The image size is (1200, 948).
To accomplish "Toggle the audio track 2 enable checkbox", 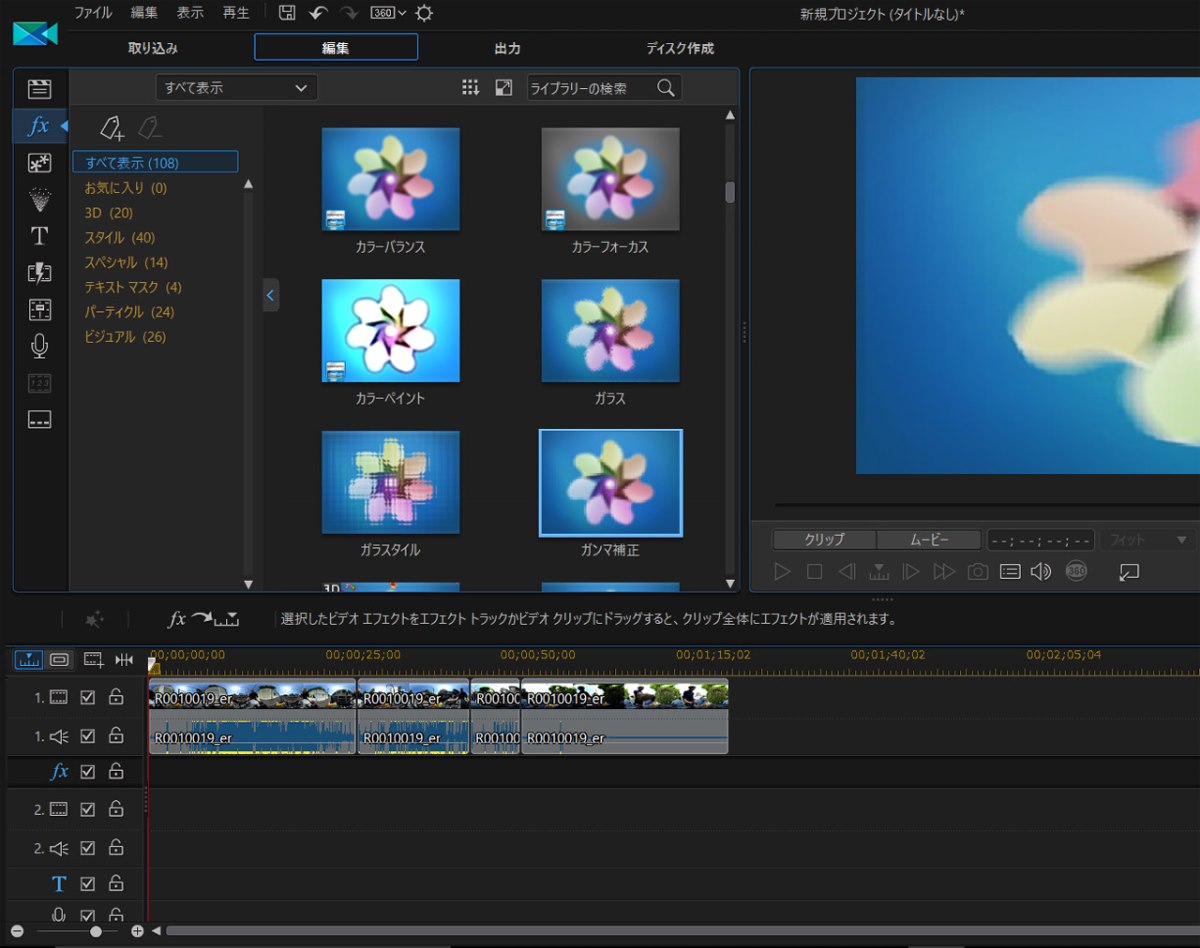I will 88,848.
